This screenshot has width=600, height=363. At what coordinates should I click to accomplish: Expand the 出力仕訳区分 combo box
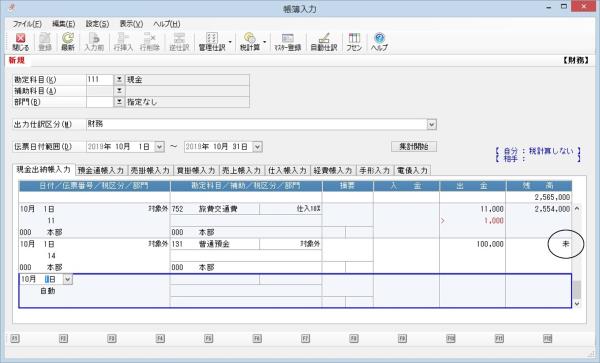(432, 124)
